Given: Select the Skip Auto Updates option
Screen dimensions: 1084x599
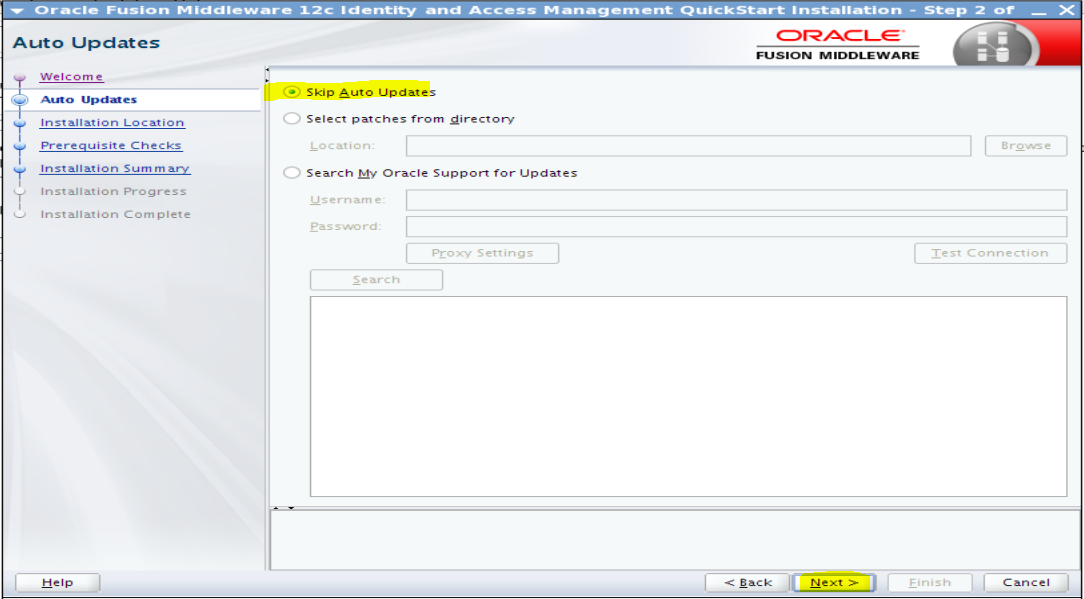Looking at the screenshot, I should click(x=291, y=91).
